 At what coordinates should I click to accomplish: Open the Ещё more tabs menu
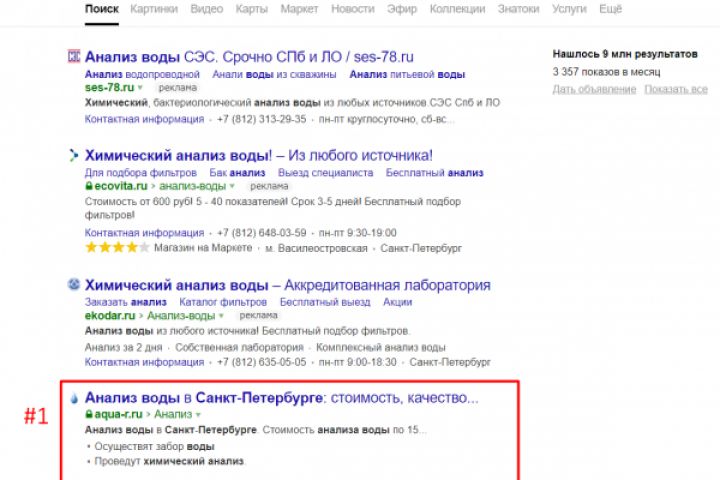pos(610,9)
